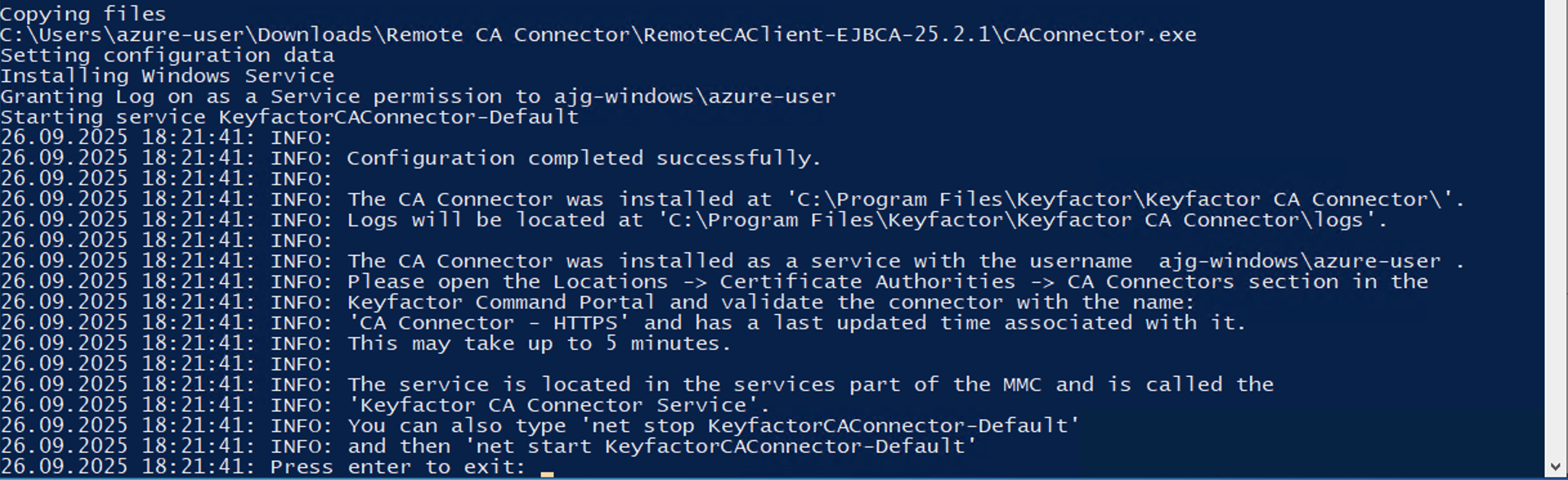Click the CAConnector.exe file path line
This screenshot has height=480, width=1568.
[x=597, y=35]
